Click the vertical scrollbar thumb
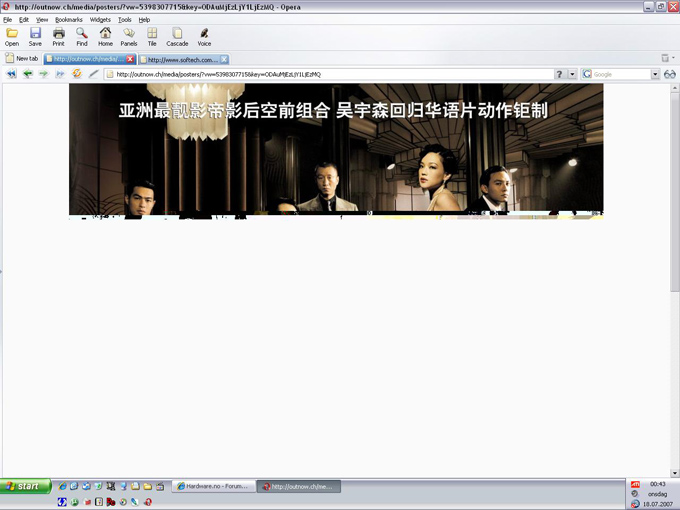Viewport: 680px width, 510px height. coord(674,191)
